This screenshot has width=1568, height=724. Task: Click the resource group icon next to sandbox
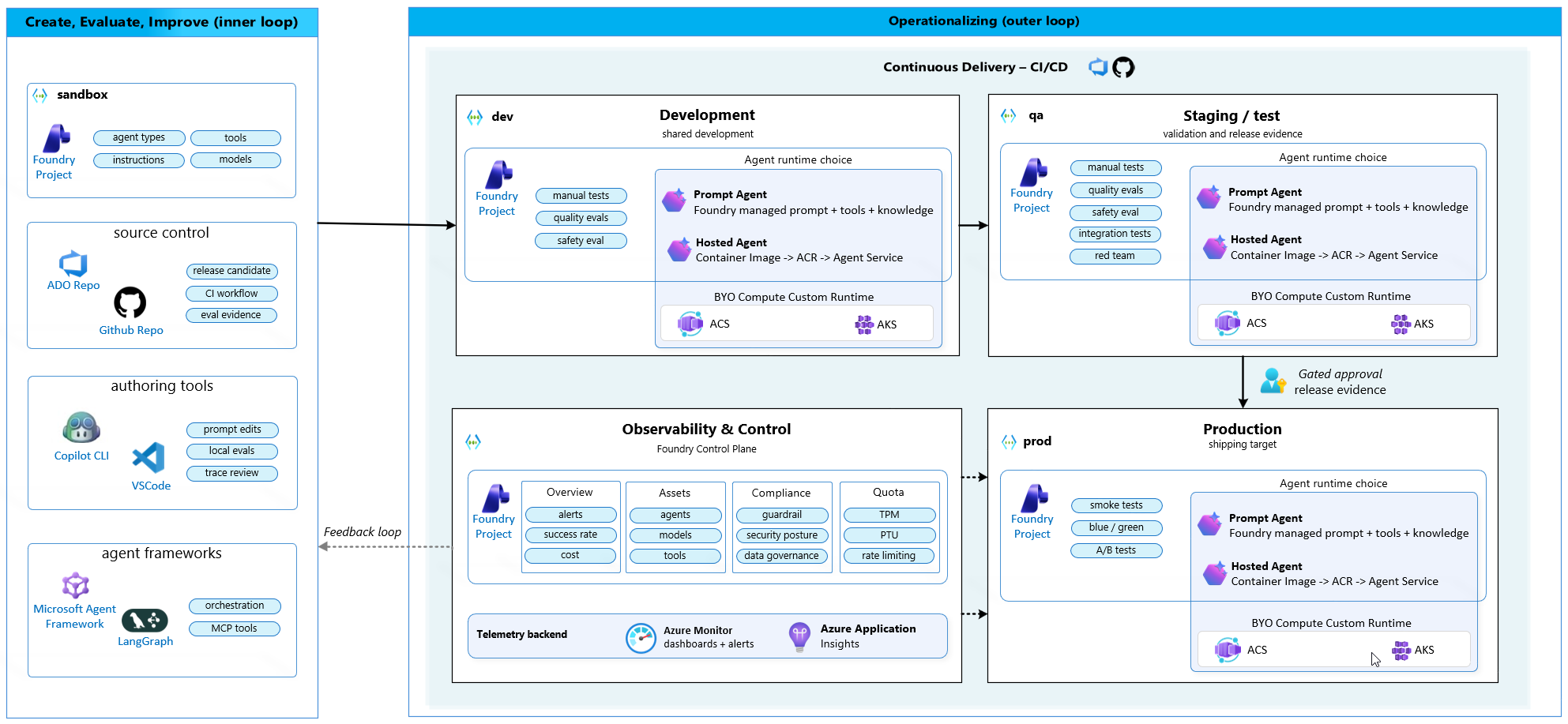39,96
